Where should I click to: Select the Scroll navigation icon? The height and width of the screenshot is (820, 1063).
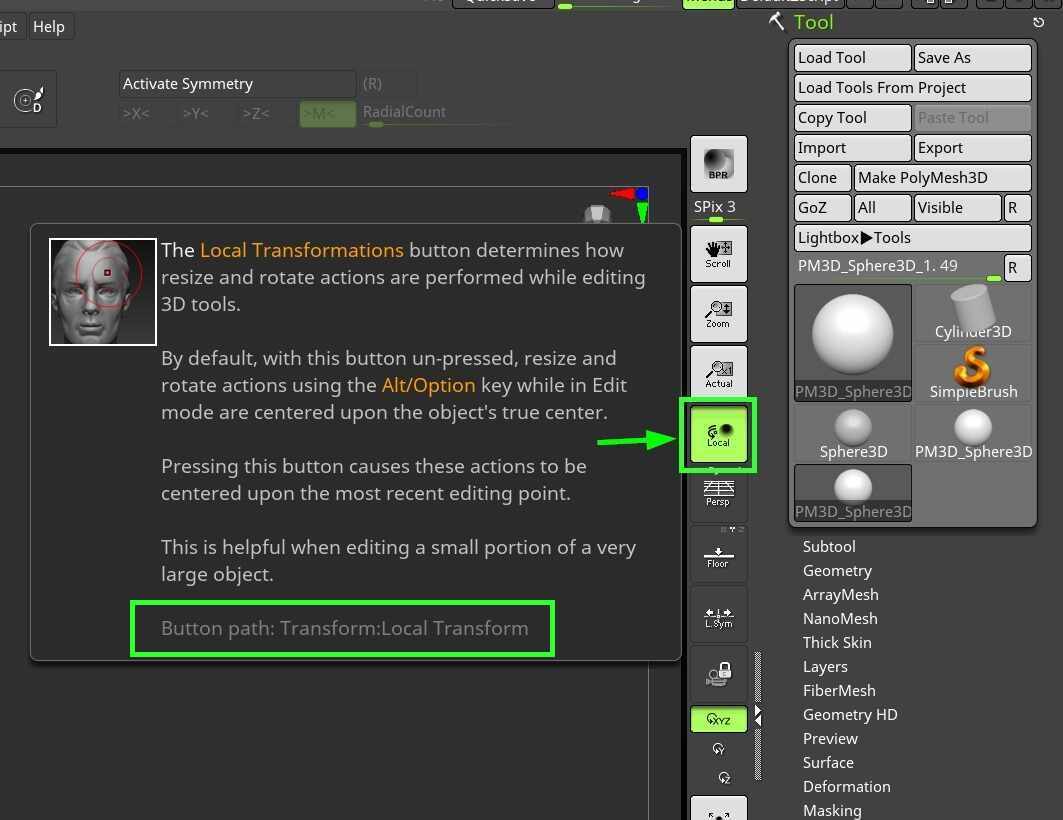click(718, 254)
